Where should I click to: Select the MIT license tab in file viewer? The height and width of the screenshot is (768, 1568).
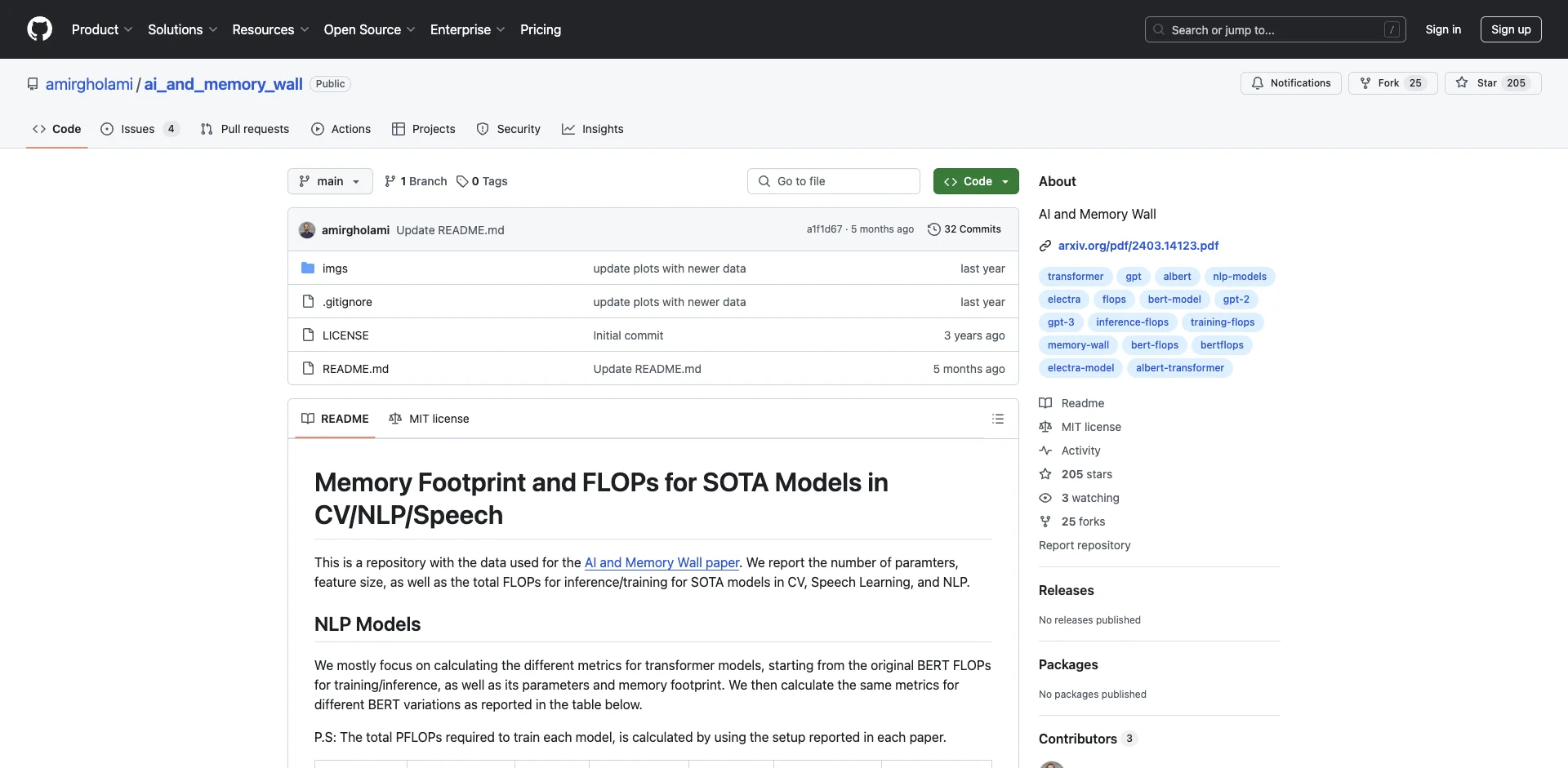[430, 419]
